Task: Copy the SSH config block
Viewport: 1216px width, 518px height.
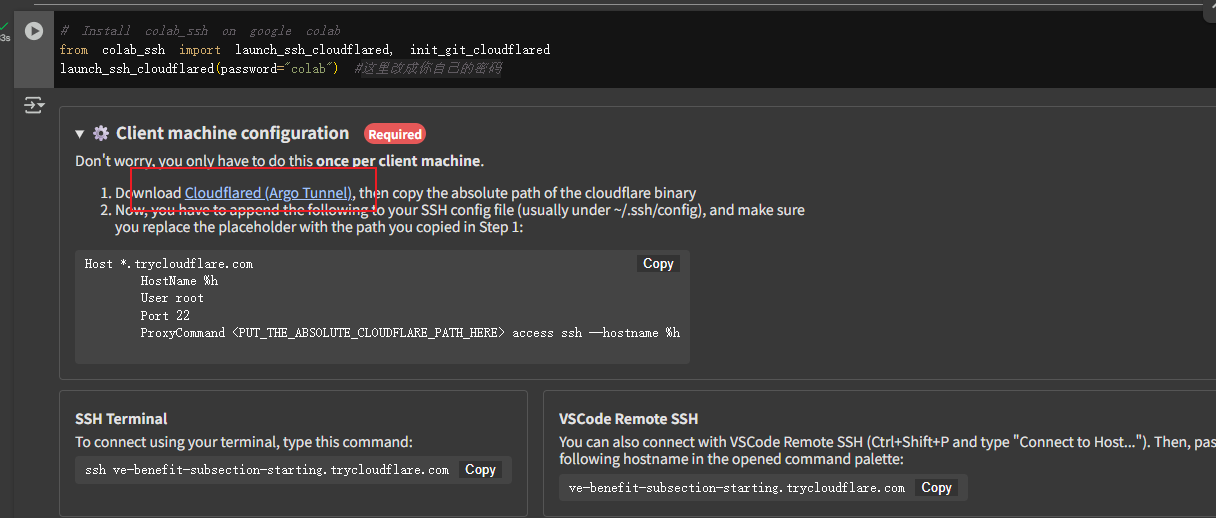Action: click(658, 264)
